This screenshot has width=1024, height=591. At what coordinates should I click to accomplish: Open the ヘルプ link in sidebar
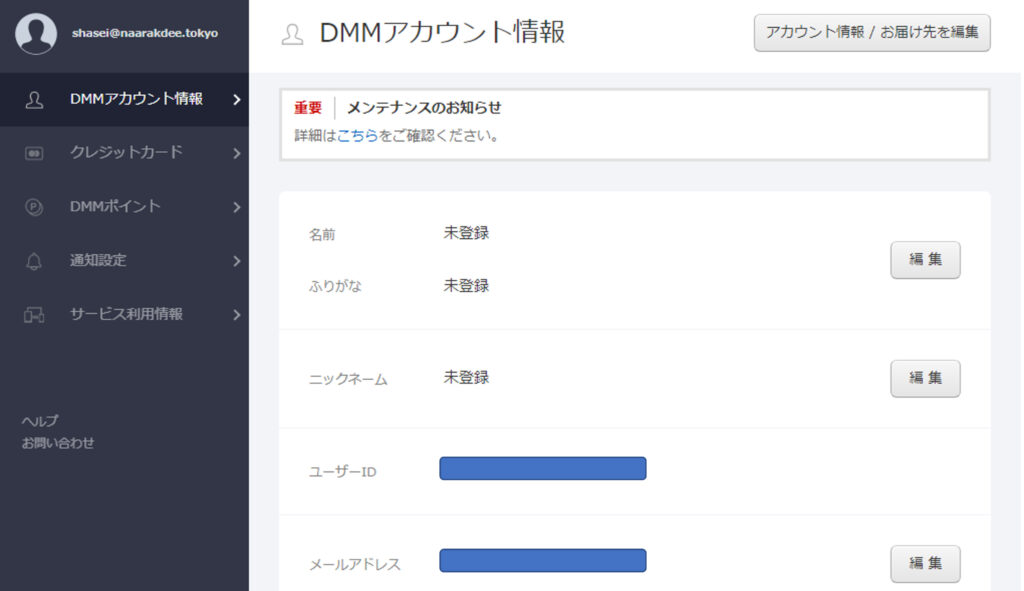pyautogui.click(x=40, y=421)
